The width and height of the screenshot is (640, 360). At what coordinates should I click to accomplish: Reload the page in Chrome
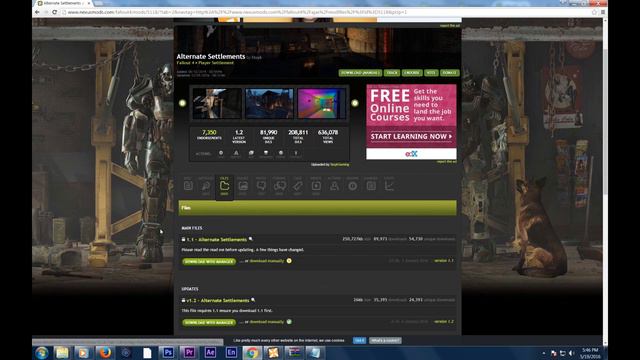point(54,12)
